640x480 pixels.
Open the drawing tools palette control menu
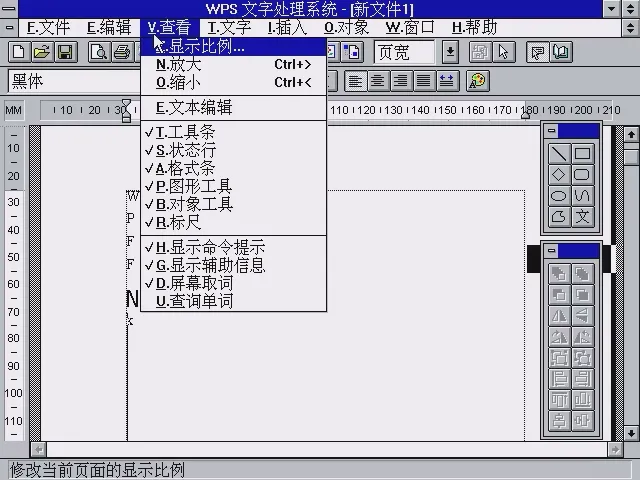tap(552, 131)
